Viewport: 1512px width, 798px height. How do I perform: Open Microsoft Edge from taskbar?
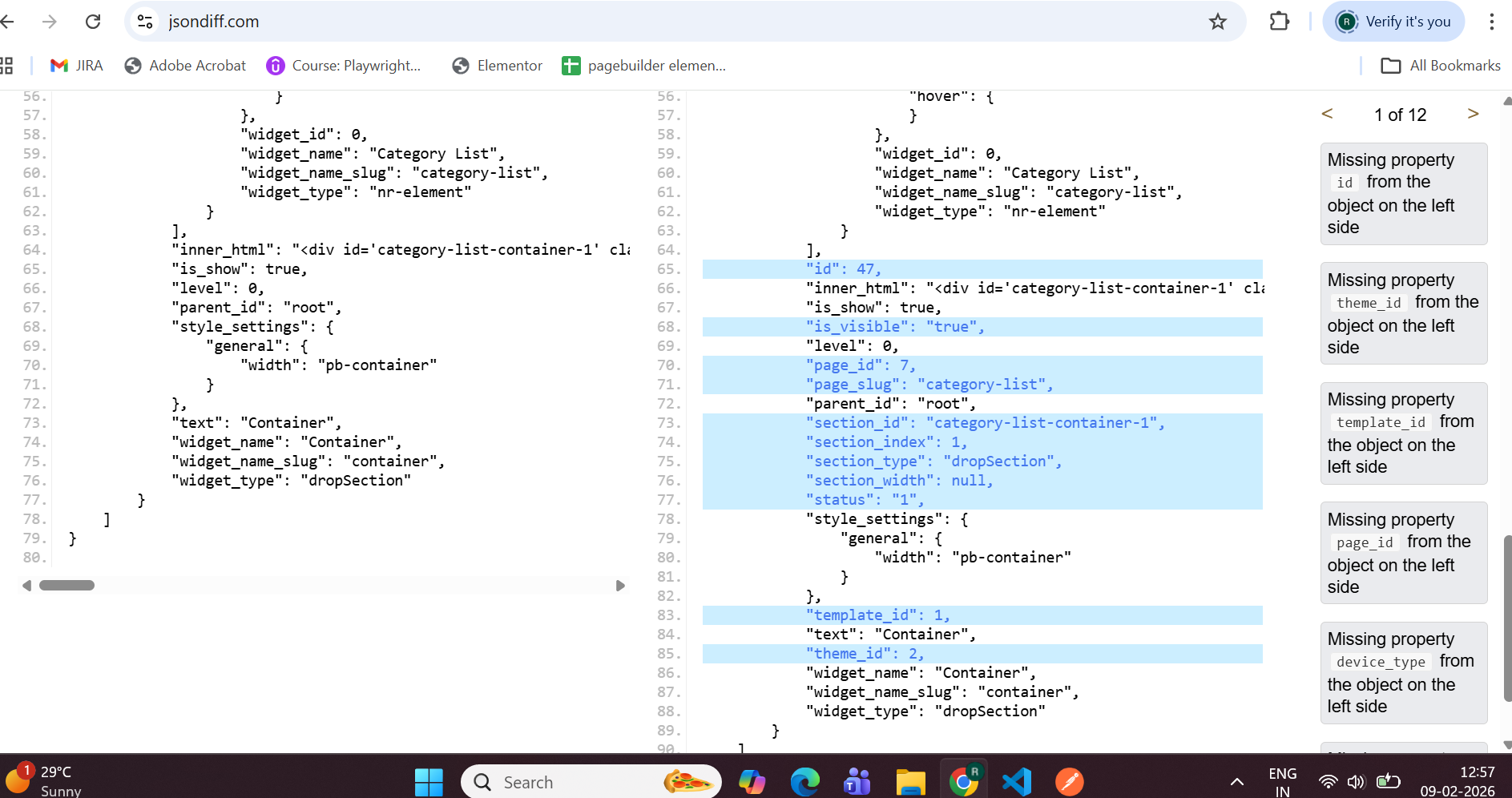click(804, 782)
